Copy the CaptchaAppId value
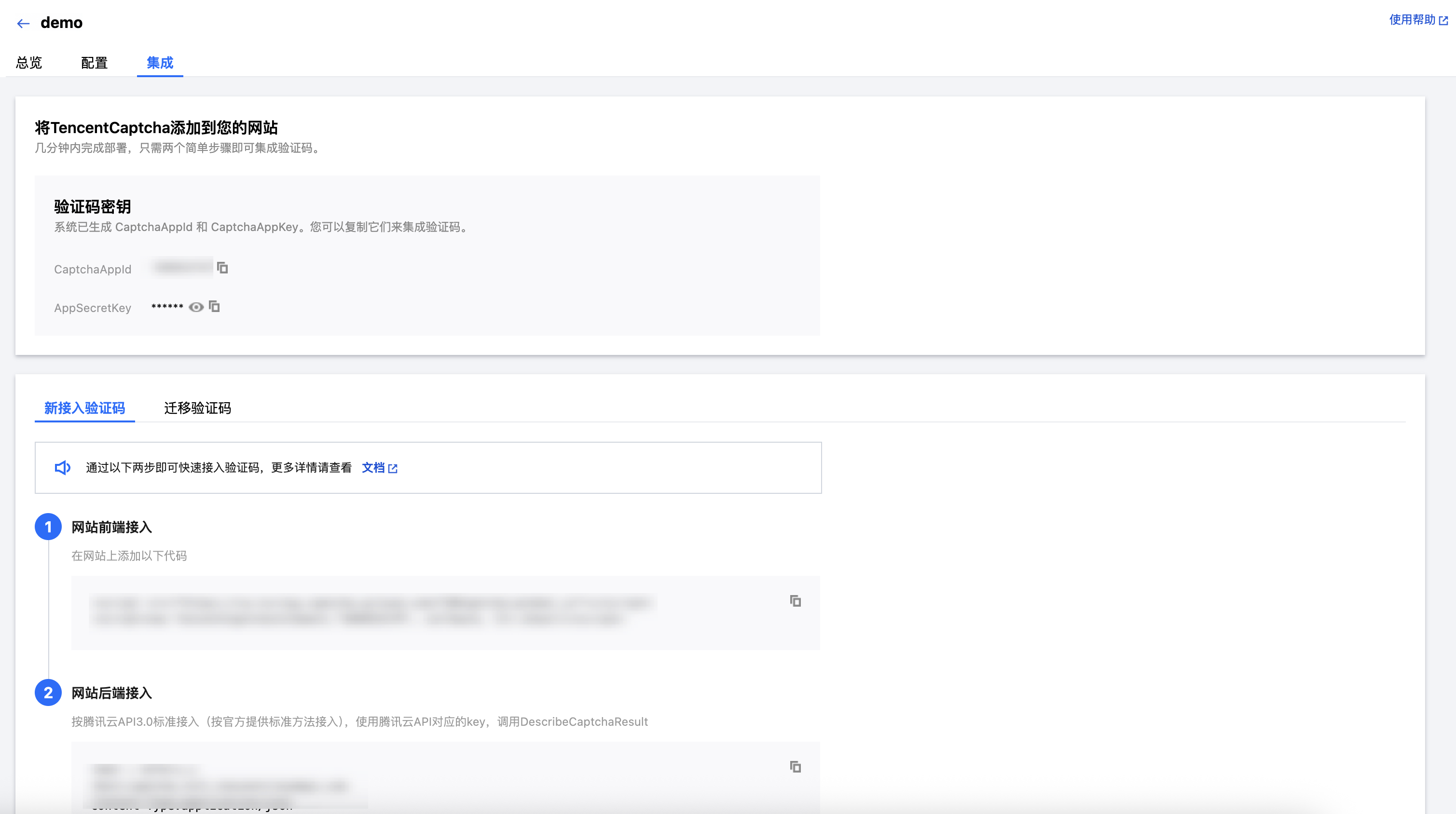Screen dimensions: 1456x814 [223, 268]
